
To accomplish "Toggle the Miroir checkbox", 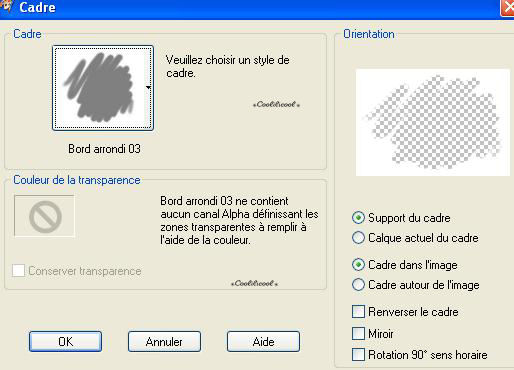I will (358, 333).
